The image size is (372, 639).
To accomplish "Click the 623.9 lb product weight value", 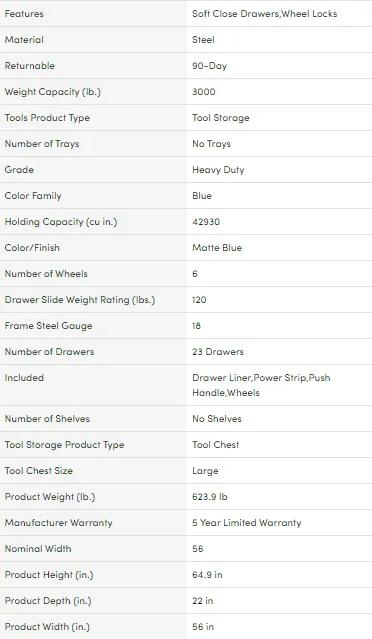I will pos(209,497).
